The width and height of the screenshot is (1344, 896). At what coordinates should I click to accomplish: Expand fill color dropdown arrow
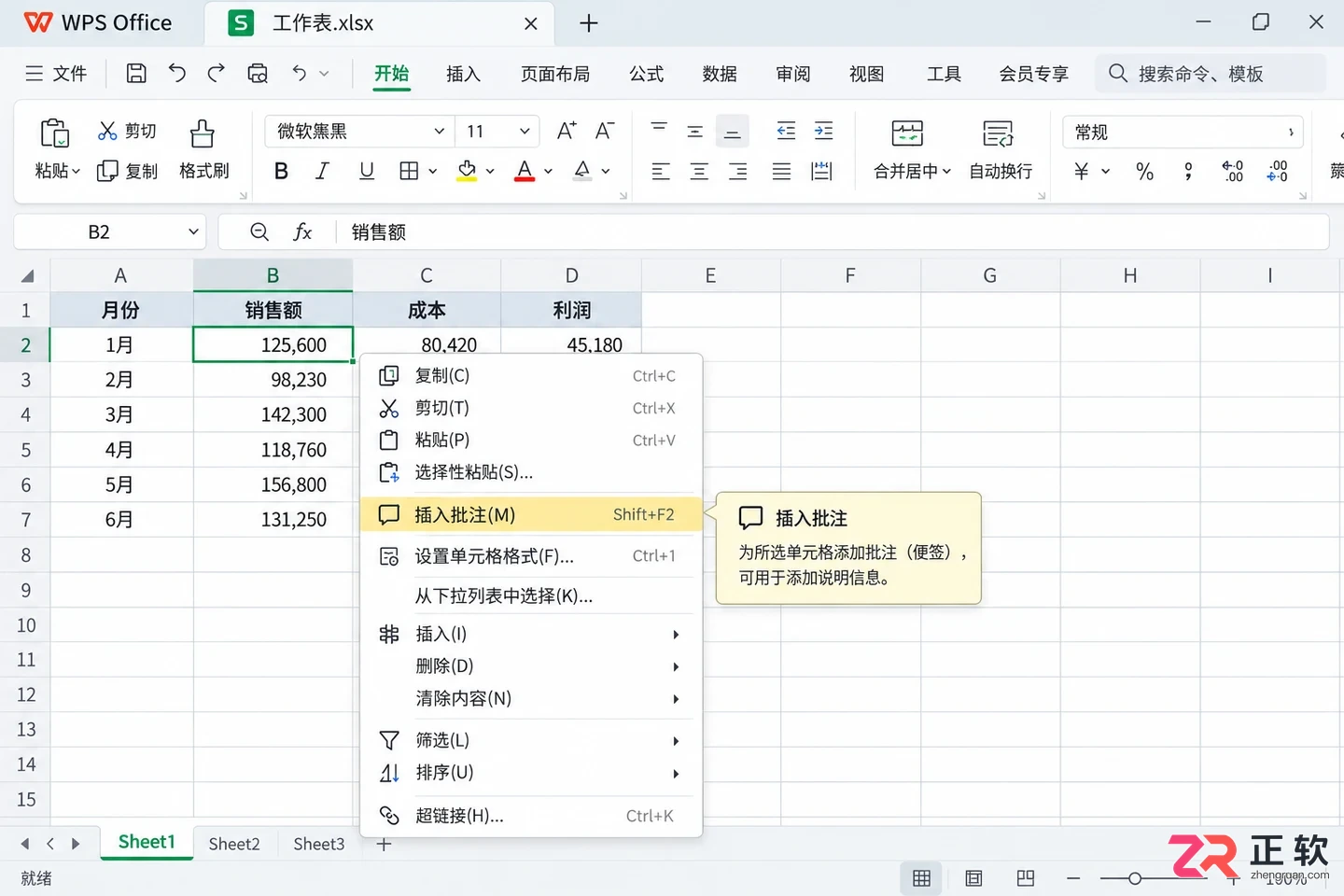pyautogui.click(x=490, y=172)
